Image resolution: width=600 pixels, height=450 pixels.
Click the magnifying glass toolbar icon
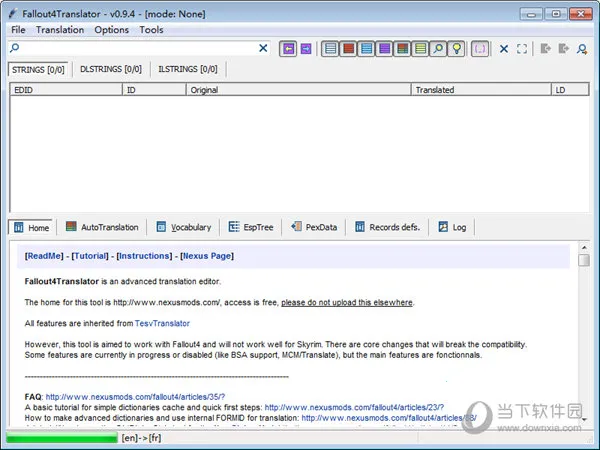(x=438, y=48)
